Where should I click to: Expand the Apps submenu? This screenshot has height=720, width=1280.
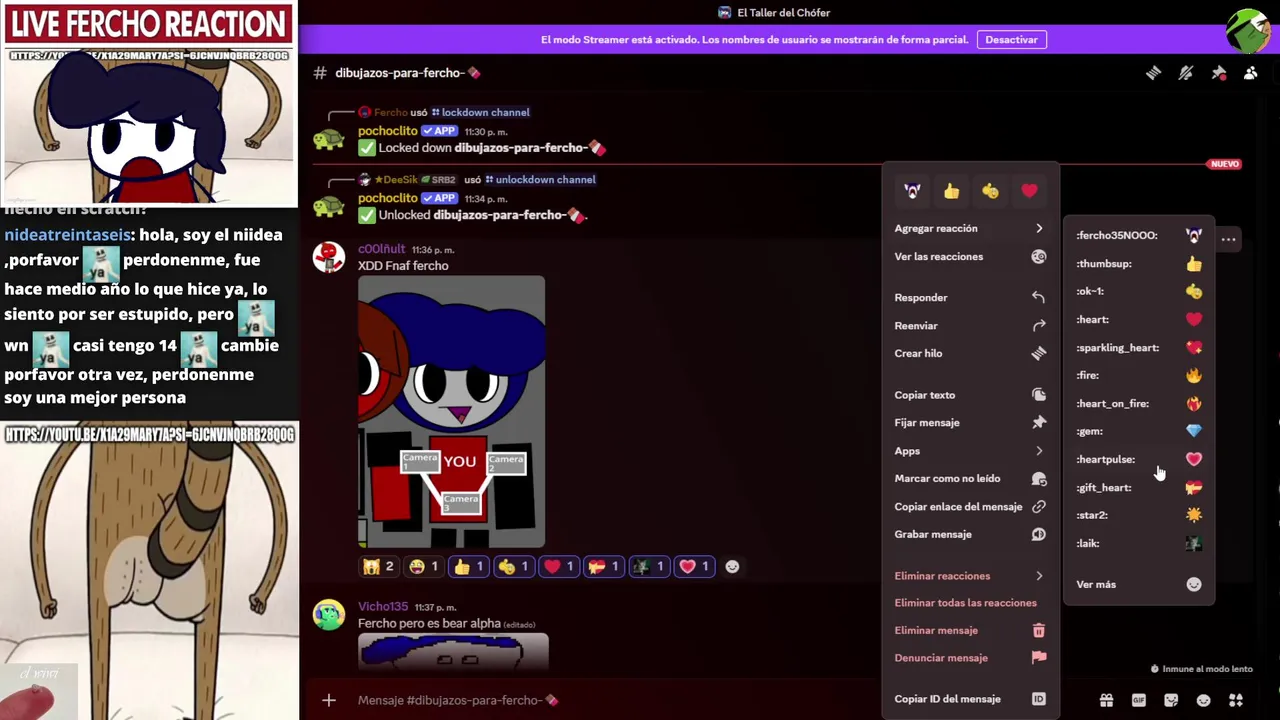coord(969,451)
